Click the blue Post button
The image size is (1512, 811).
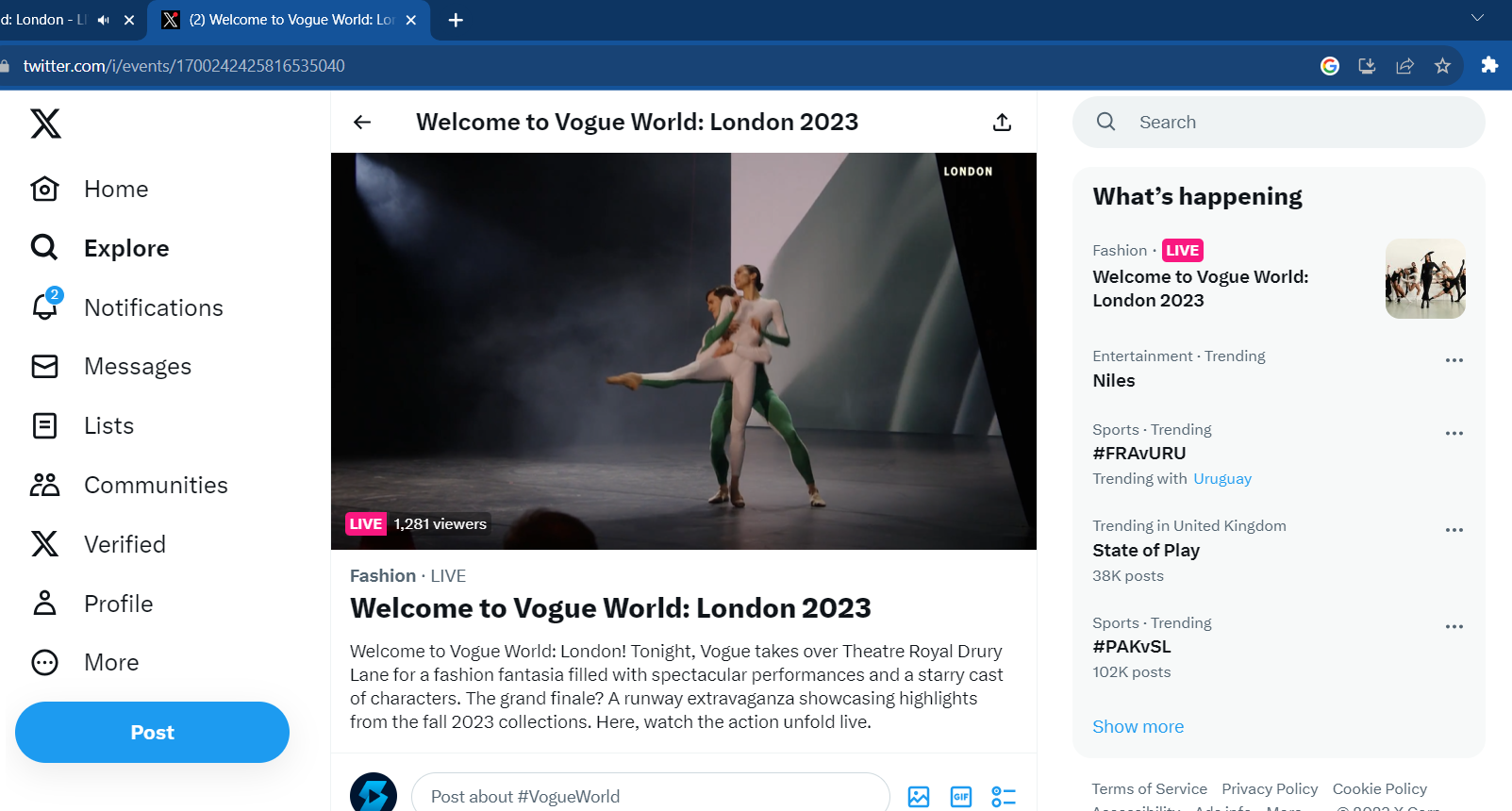click(x=152, y=732)
